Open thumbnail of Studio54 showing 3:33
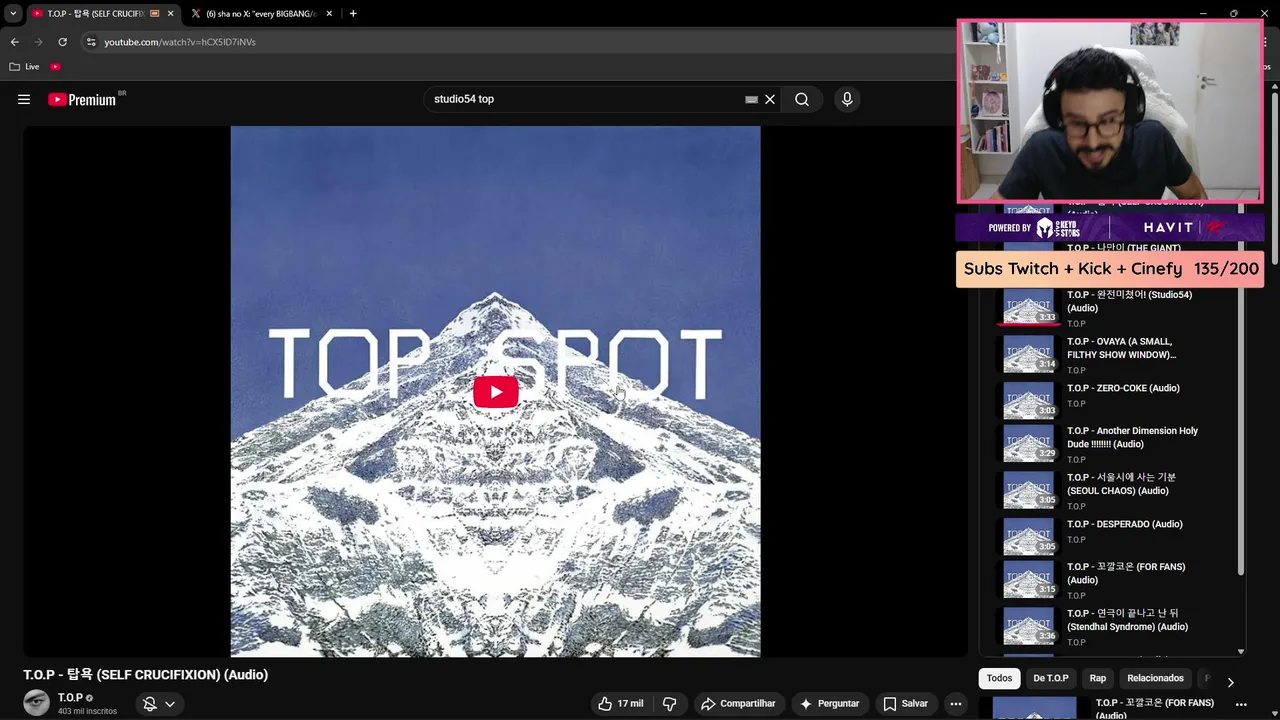Image resolution: width=1280 pixels, height=720 pixels. click(x=1029, y=307)
